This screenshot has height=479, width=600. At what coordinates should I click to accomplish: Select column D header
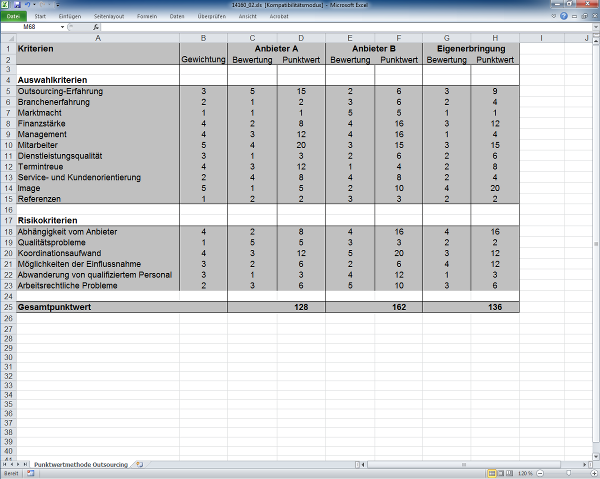pos(301,38)
